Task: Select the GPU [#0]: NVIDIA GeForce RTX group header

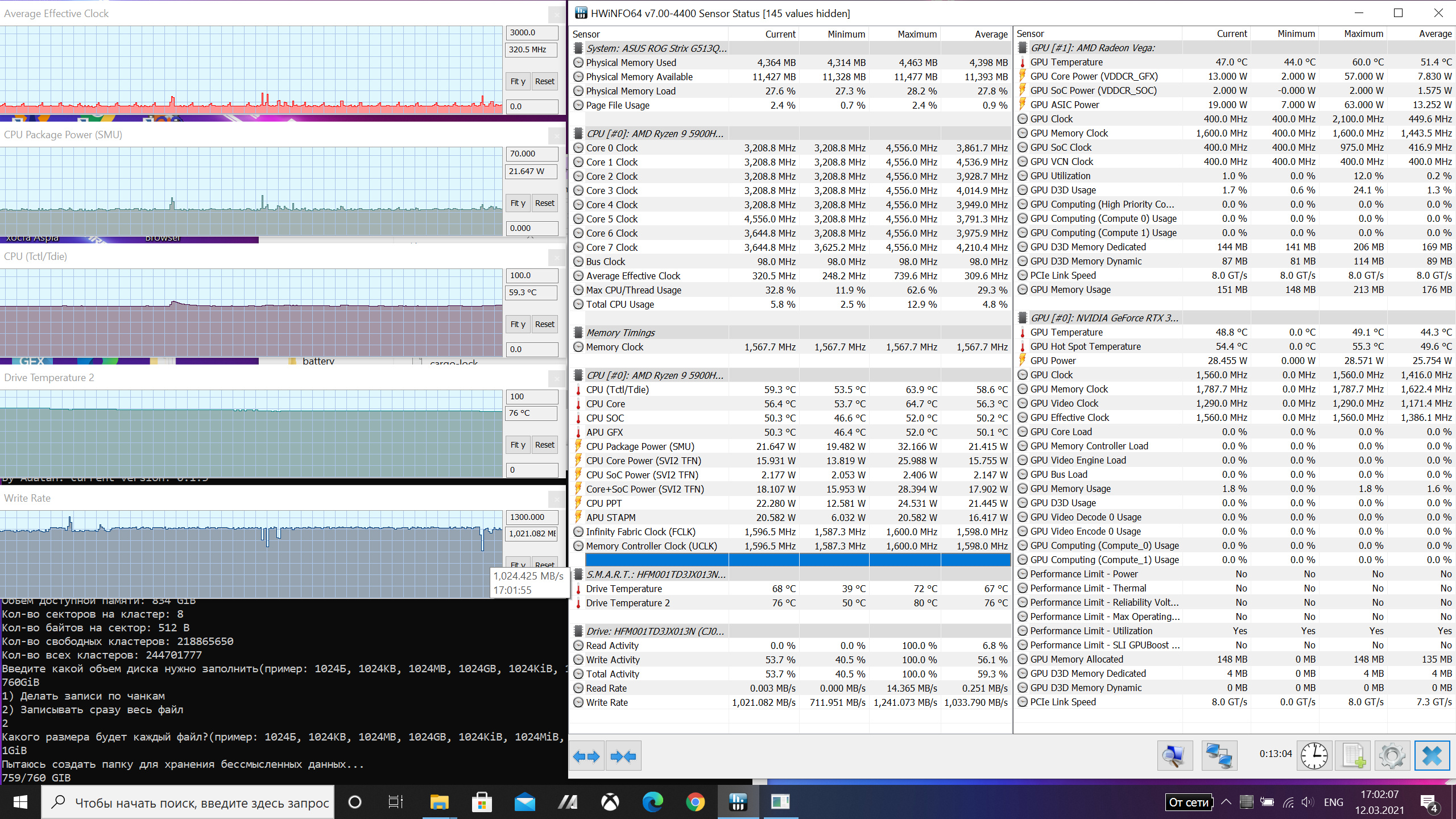Action: (x=1235, y=318)
